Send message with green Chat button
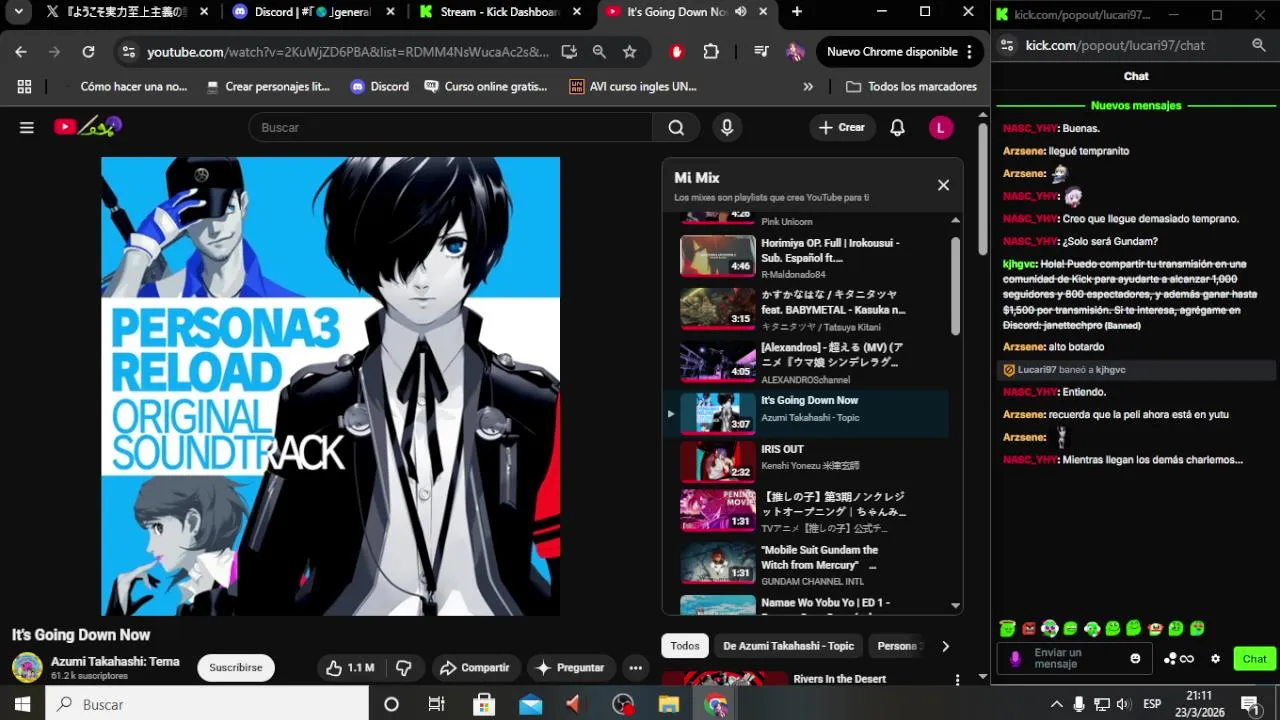This screenshot has width=1280, height=720. (x=1254, y=659)
